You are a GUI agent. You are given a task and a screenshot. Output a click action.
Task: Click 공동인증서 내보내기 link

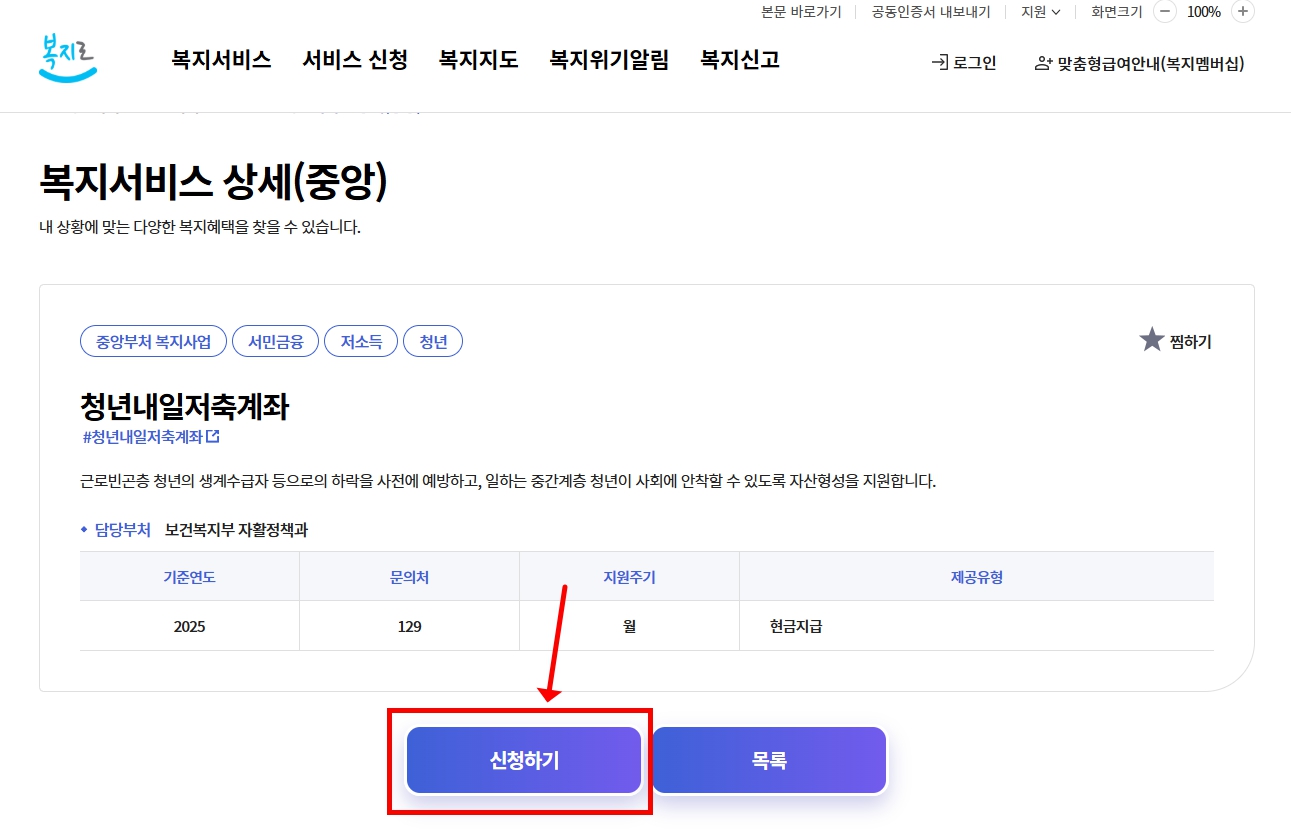[930, 12]
